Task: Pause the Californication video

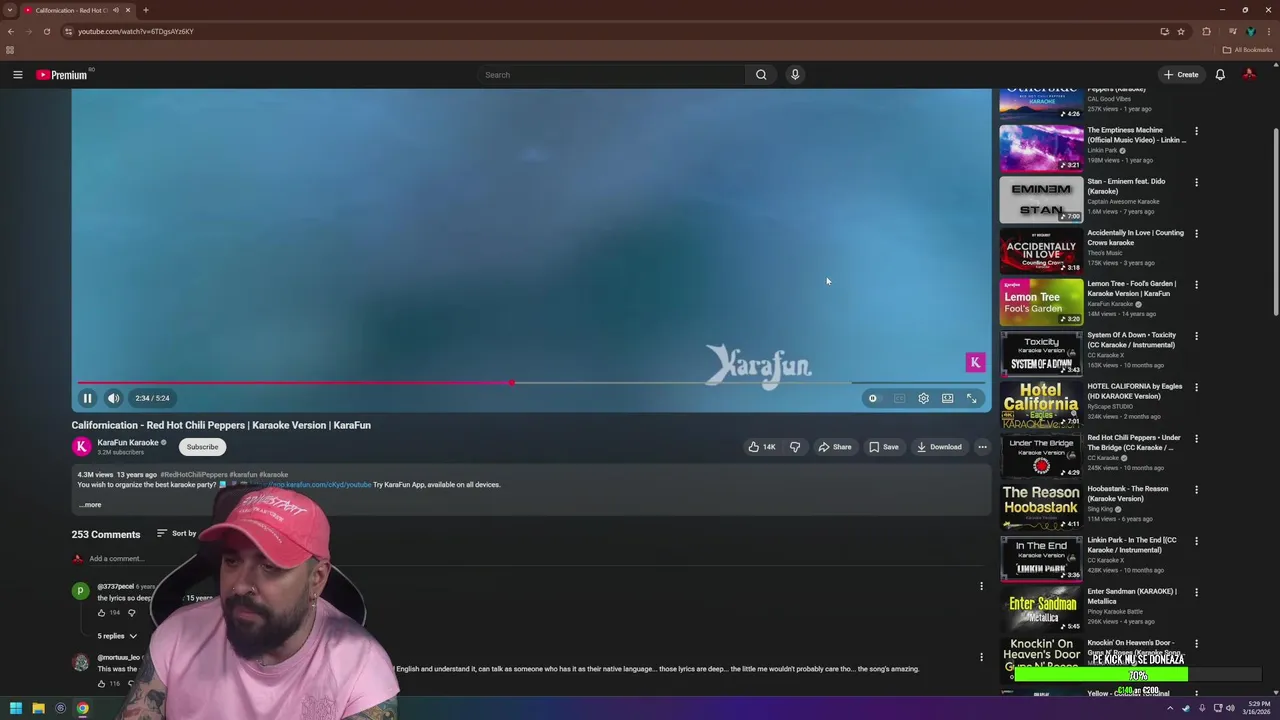Action: click(87, 398)
